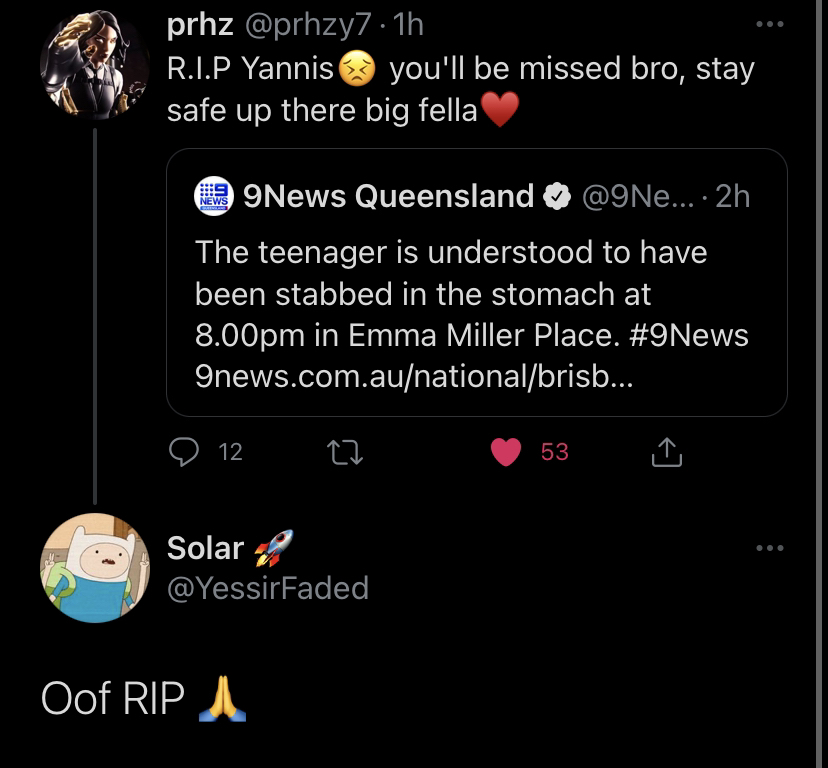Select the "Oof RIP" reply text
Viewport: 828px width, 768px height.
112,699
